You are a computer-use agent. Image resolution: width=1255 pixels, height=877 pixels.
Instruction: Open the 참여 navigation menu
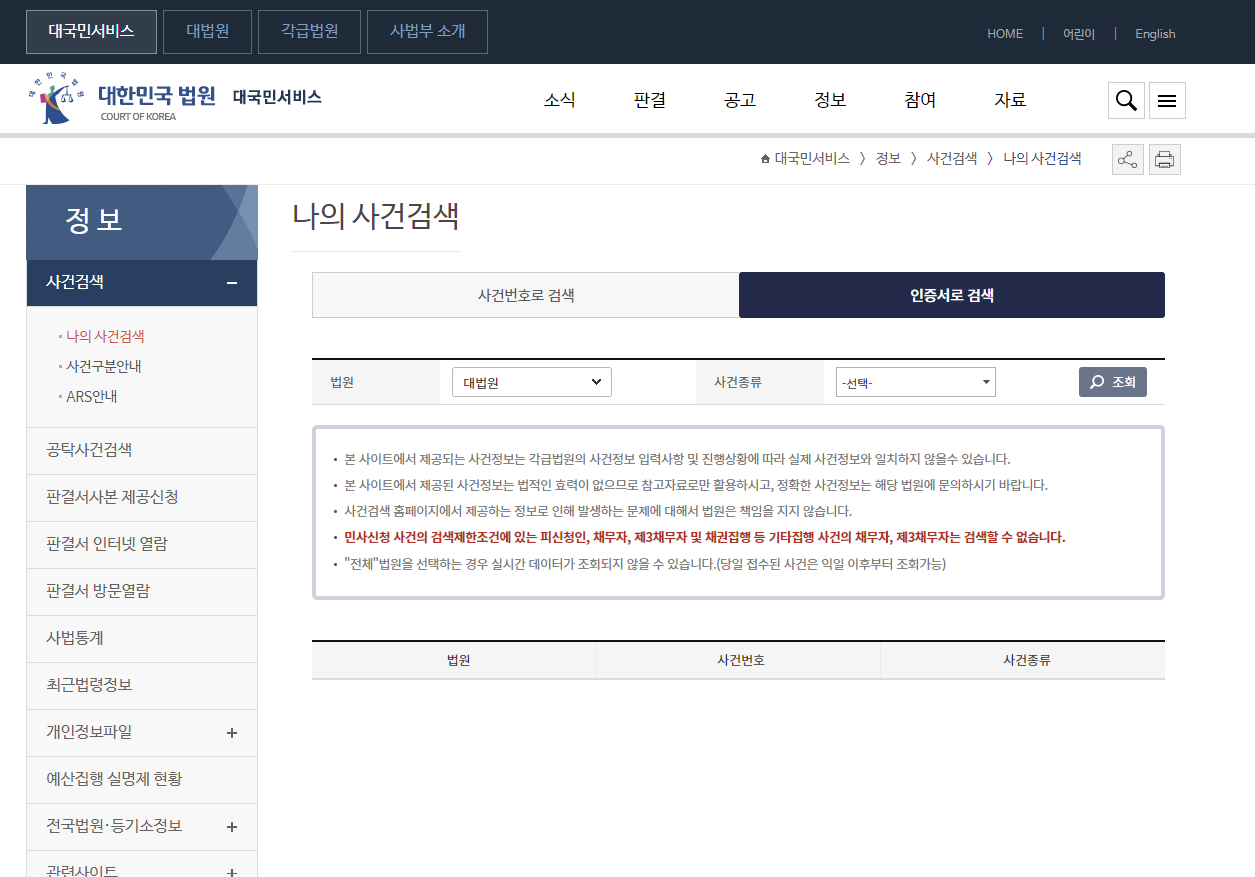coord(919,100)
